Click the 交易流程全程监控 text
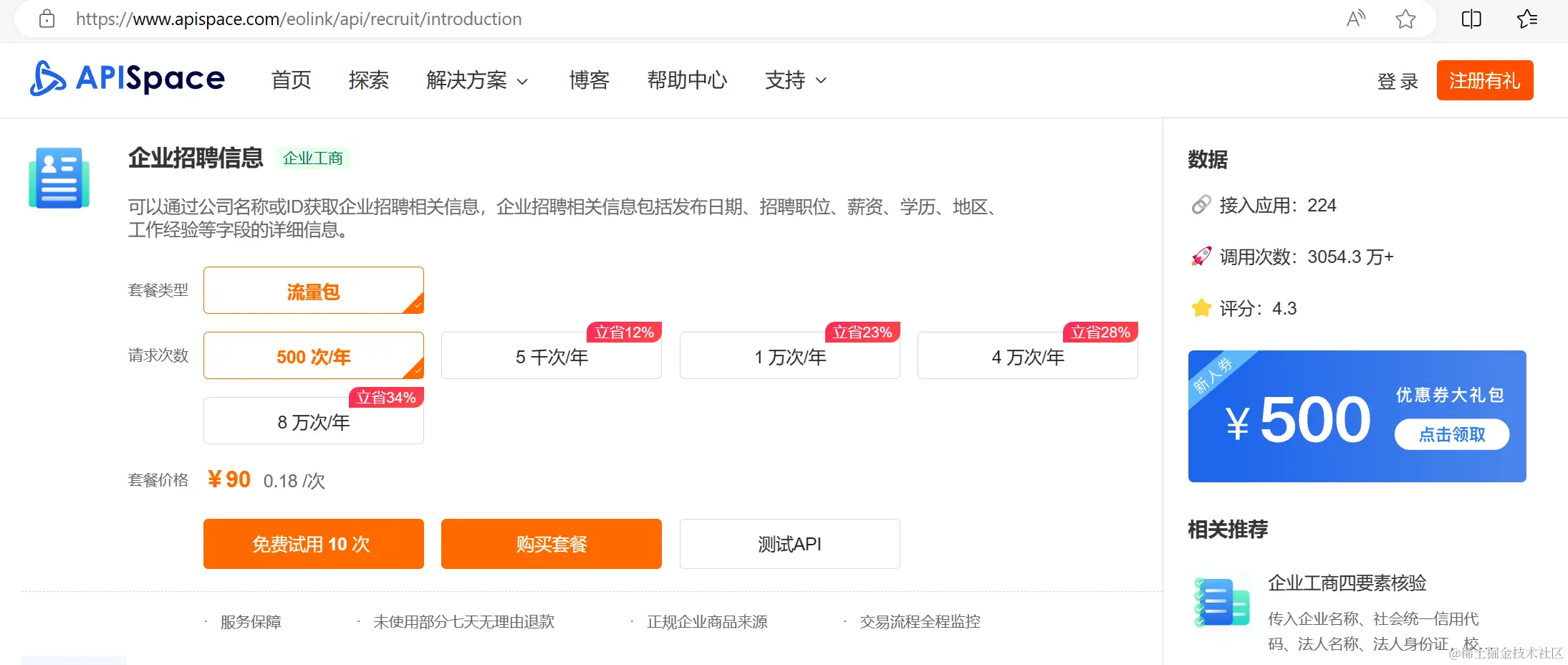The height and width of the screenshot is (665, 1568). [920, 621]
